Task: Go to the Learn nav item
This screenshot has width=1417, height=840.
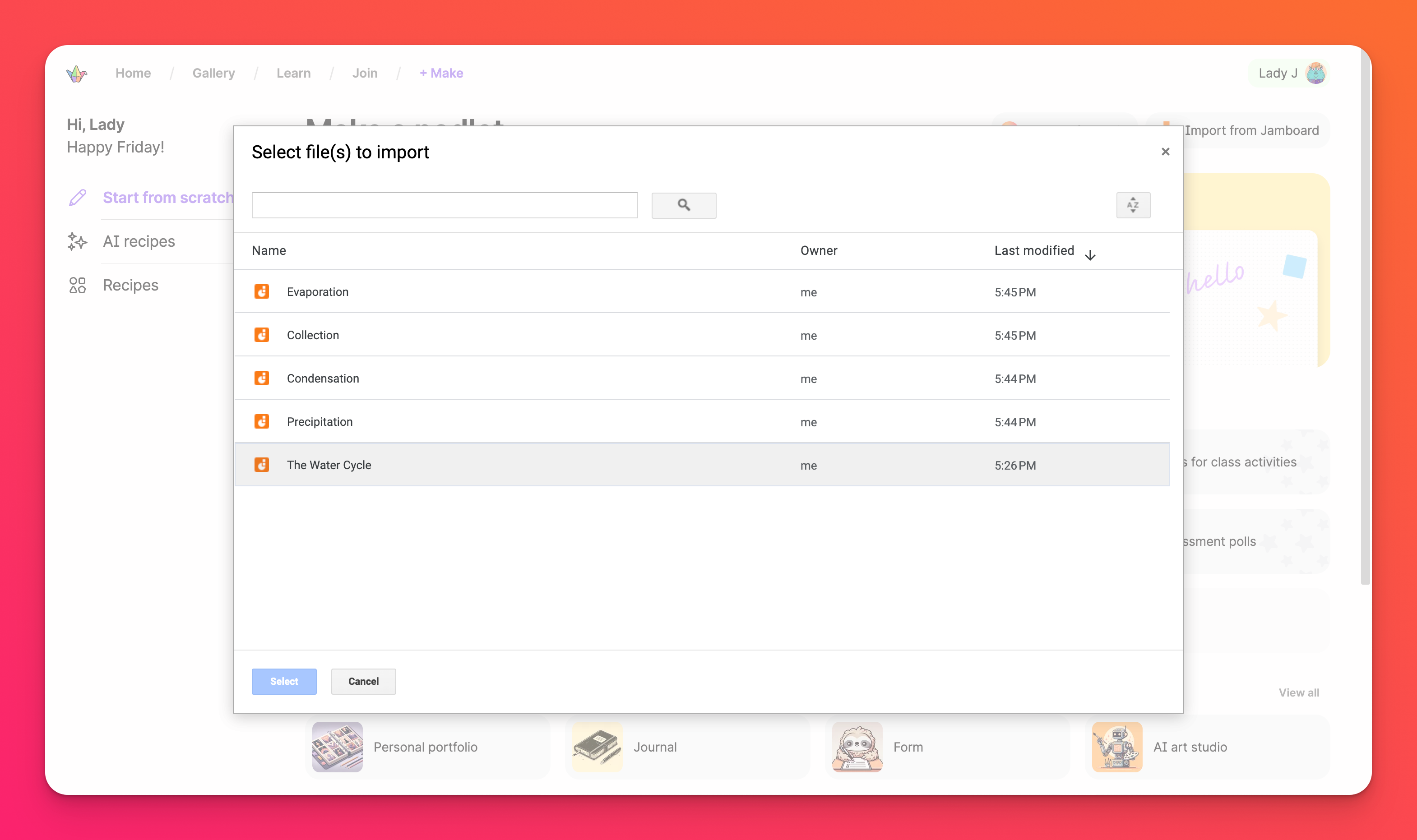Action: click(x=293, y=74)
